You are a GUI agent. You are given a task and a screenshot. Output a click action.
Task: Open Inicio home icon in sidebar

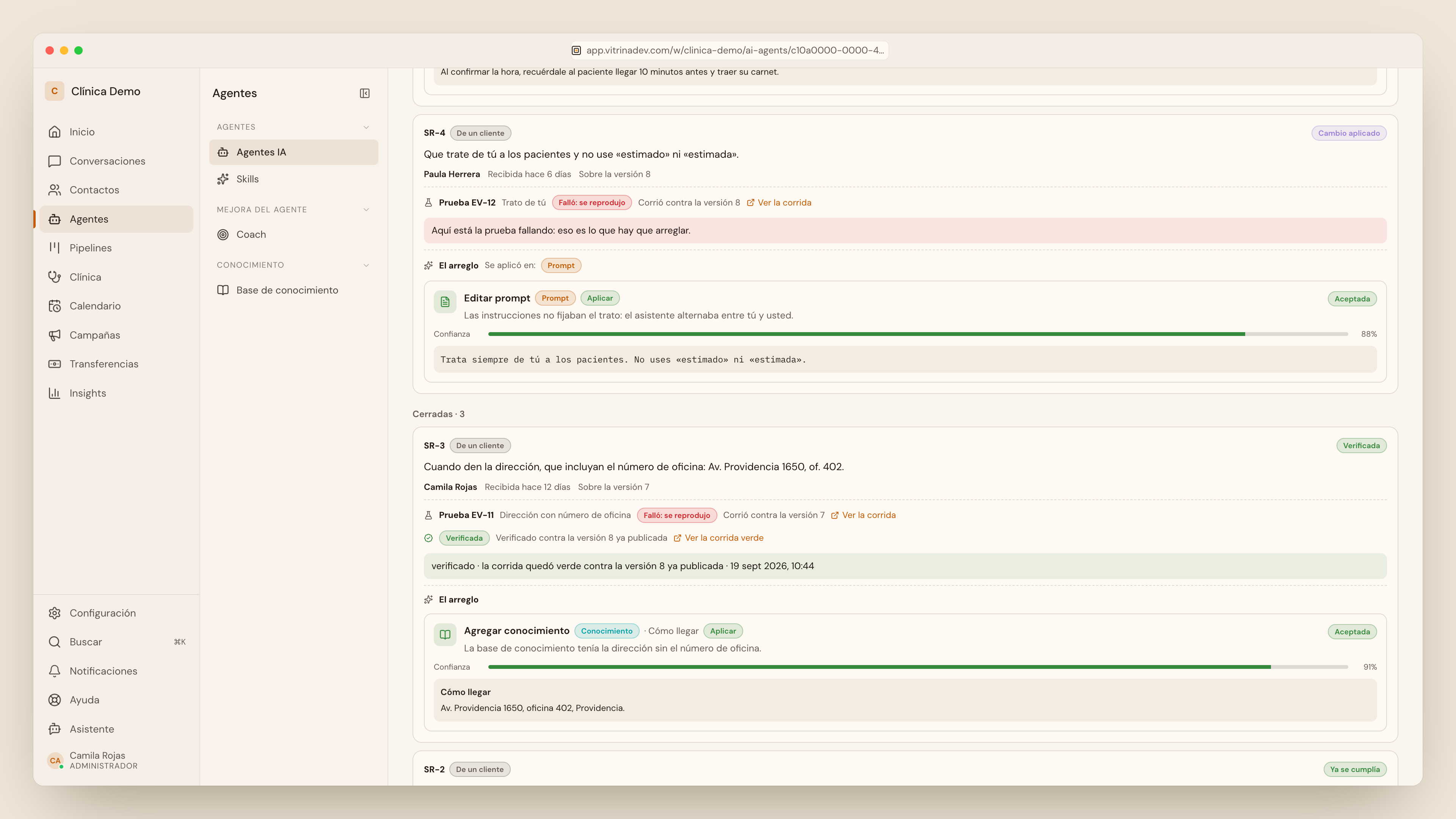click(x=54, y=132)
